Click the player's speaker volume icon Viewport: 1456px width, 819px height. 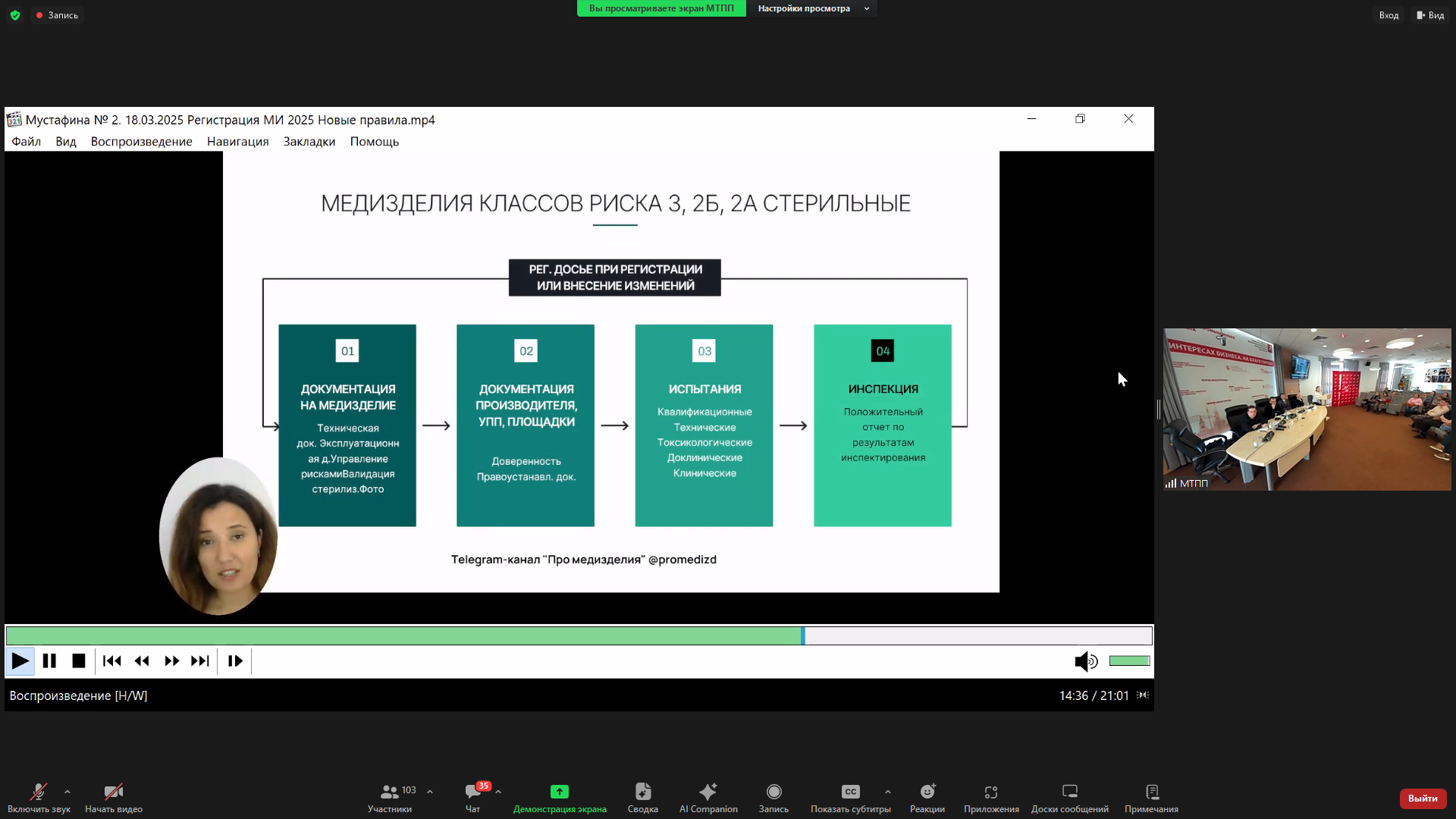(x=1085, y=661)
